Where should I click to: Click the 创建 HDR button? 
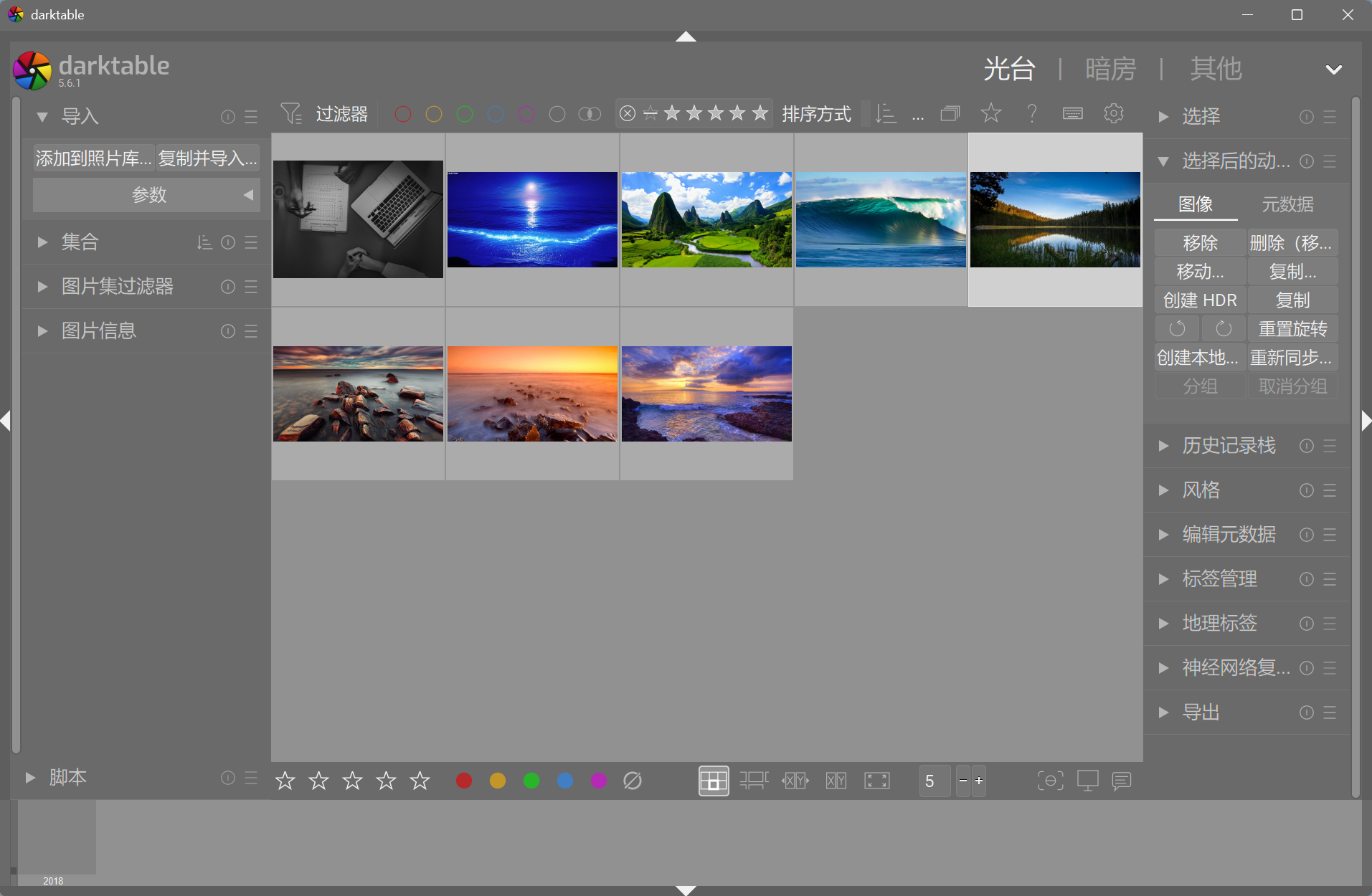coord(1200,300)
